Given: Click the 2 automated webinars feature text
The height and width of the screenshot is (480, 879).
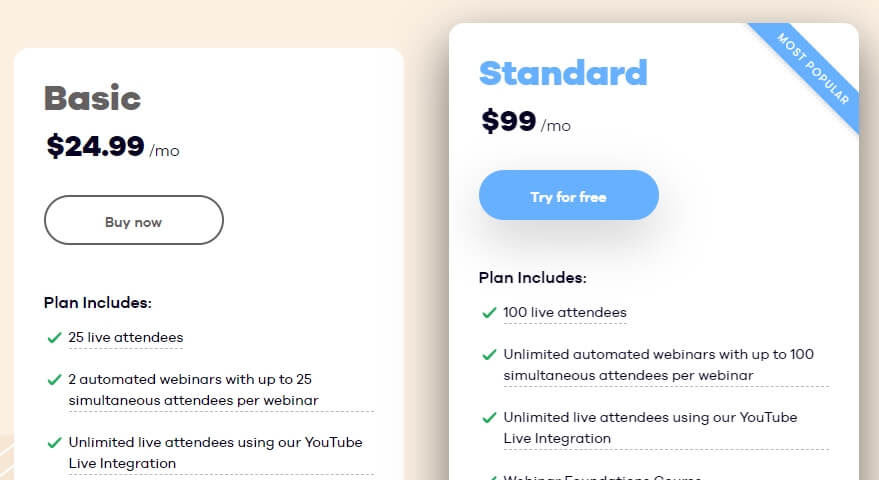Looking at the screenshot, I should [x=198, y=390].
